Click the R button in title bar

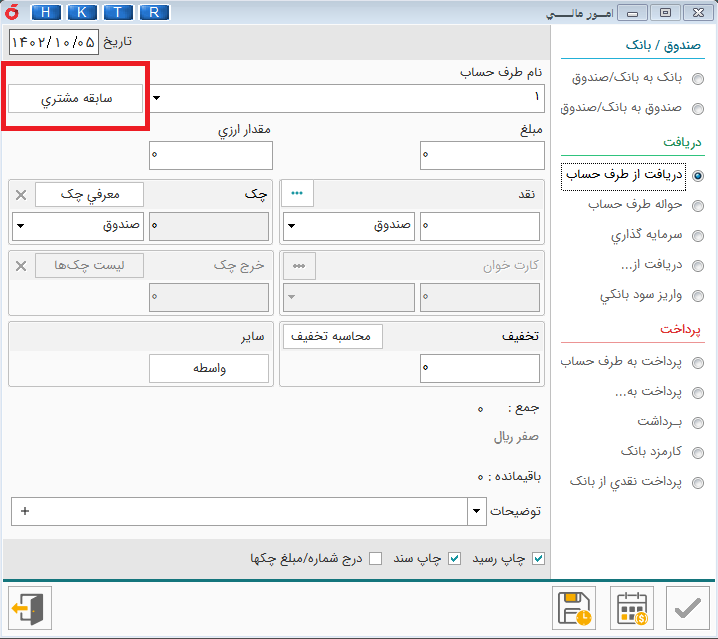[154, 12]
